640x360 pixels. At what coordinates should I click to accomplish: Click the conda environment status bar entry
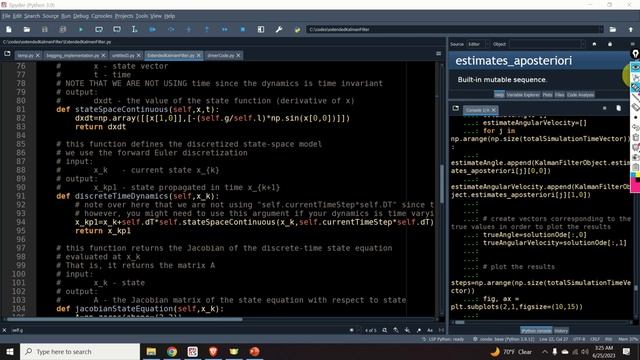click(x=504, y=339)
